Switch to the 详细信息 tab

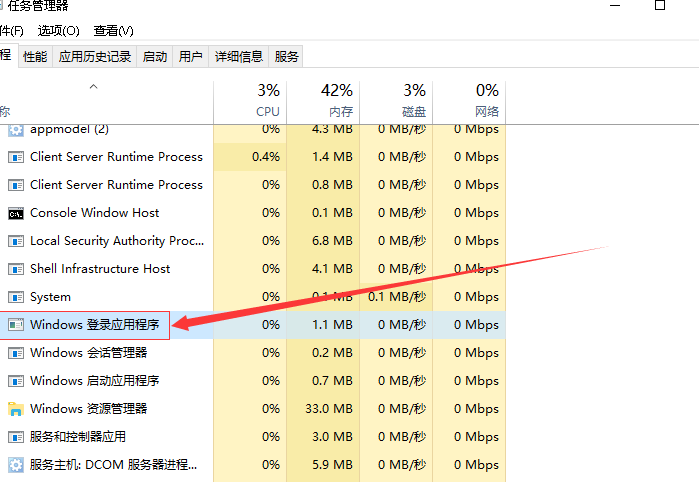pos(238,57)
